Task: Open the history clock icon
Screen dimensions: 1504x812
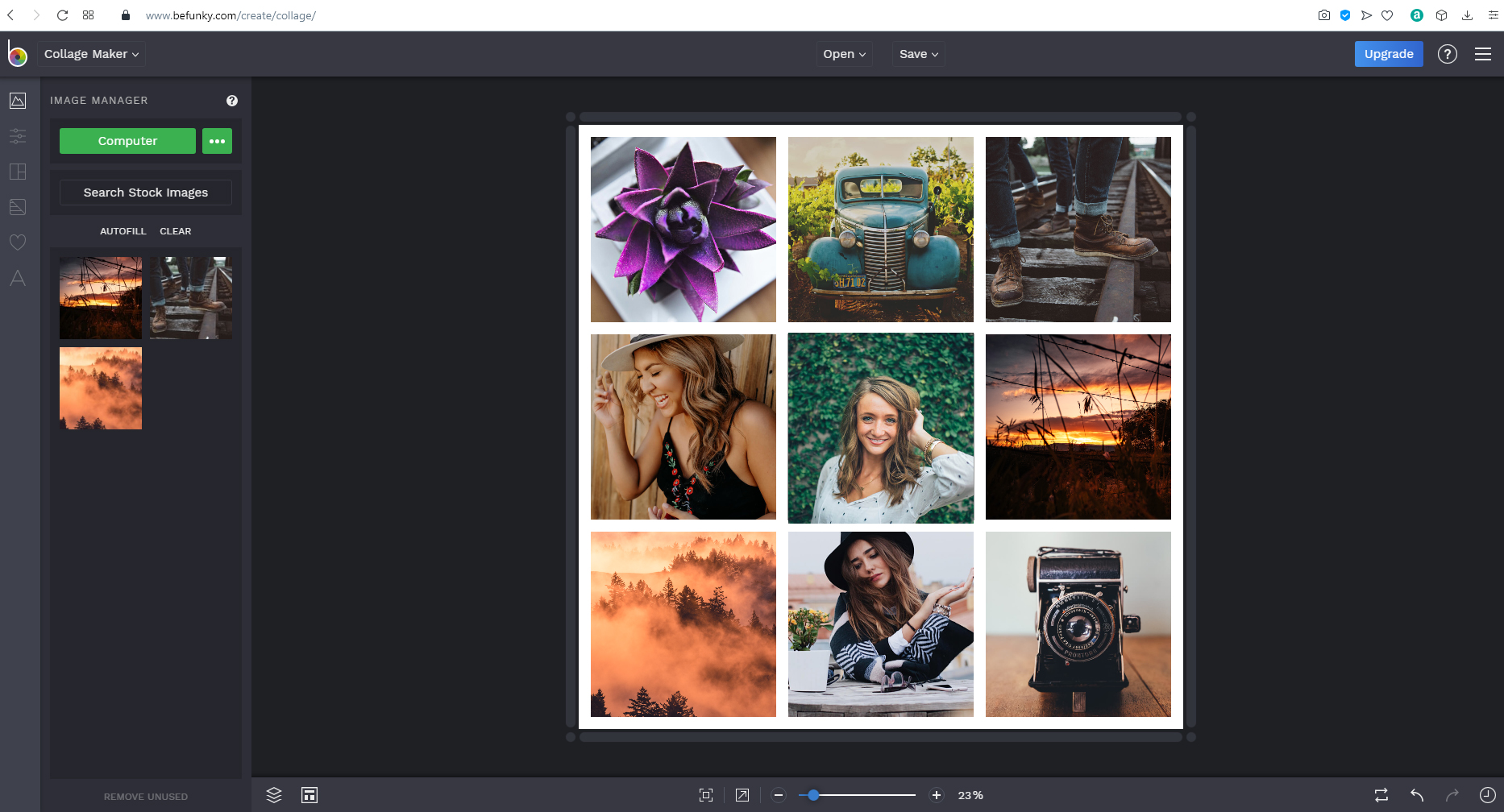Action: 1488,795
